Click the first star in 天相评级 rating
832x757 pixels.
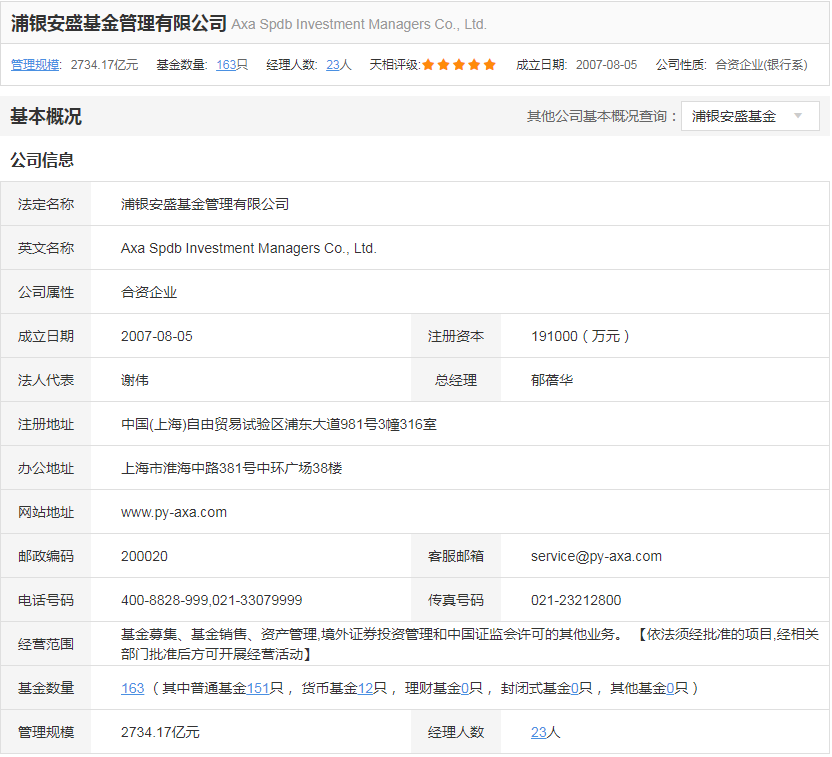[x=428, y=65]
